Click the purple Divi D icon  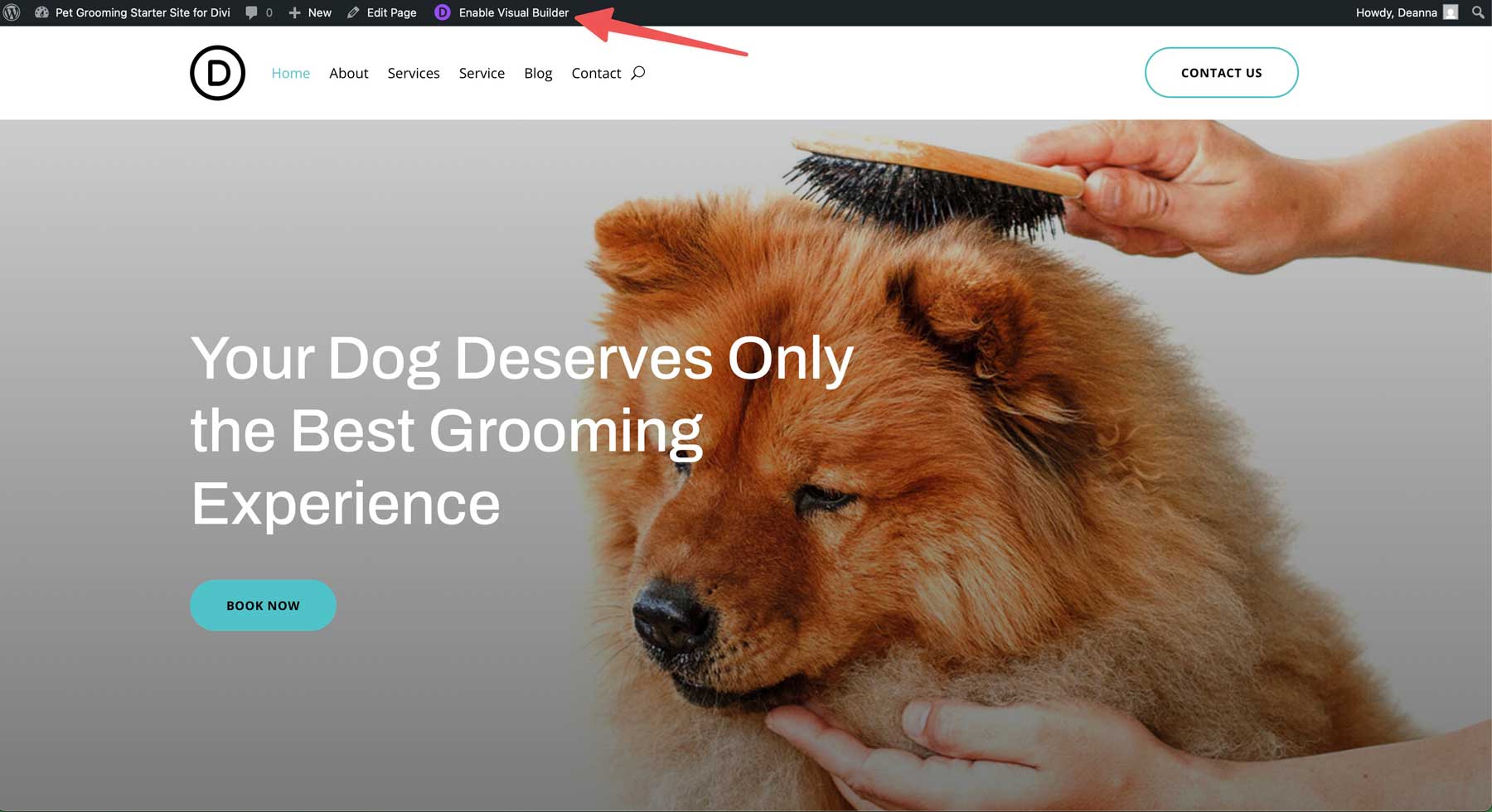tap(442, 12)
